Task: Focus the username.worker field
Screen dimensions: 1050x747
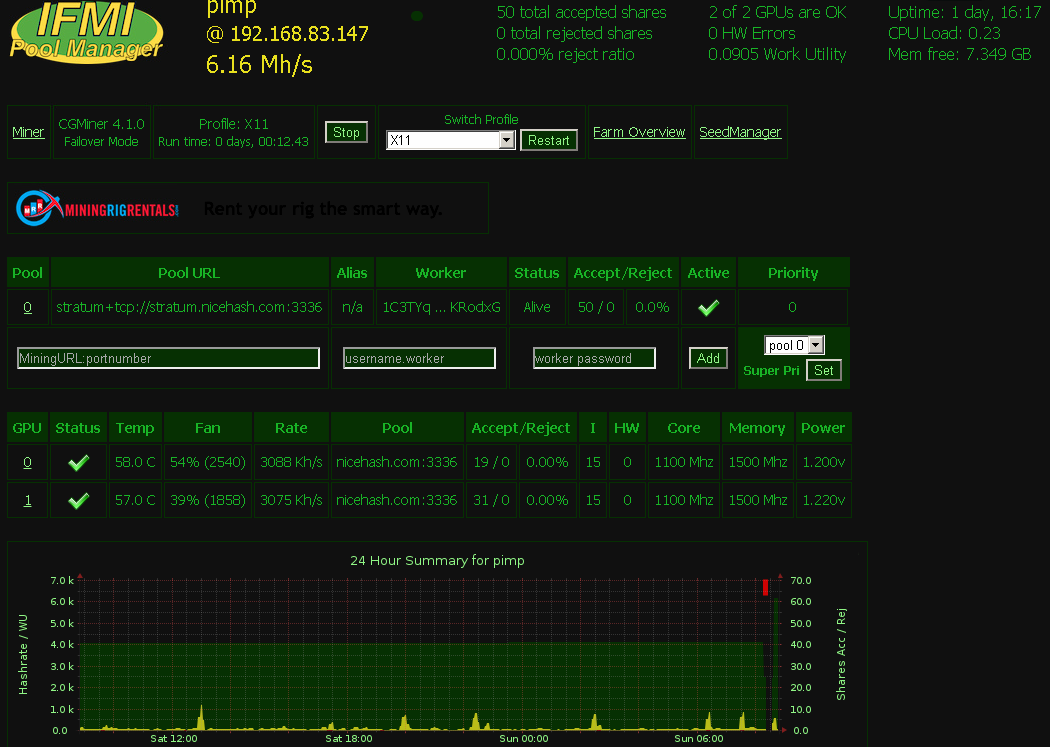Action: coord(419,358)
